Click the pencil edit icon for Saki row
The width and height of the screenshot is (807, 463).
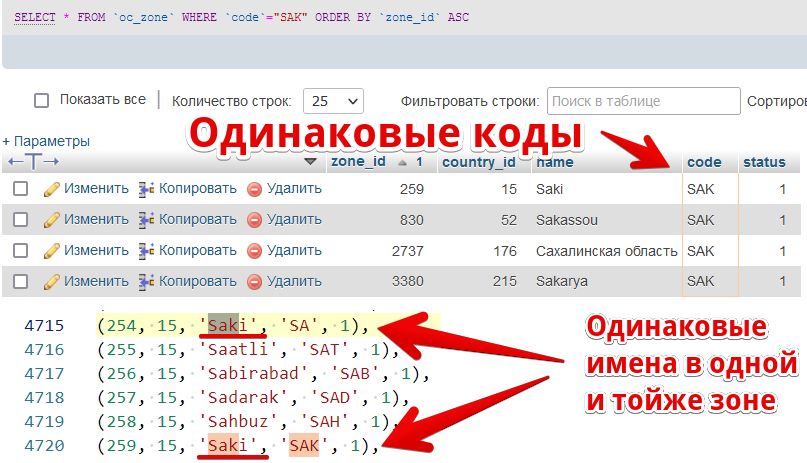point(52,189)
